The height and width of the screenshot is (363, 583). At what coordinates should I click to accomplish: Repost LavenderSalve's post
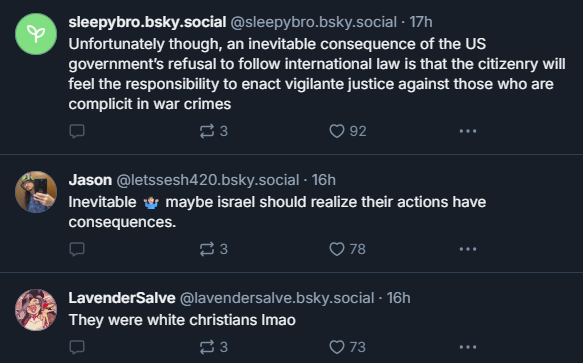213,347
